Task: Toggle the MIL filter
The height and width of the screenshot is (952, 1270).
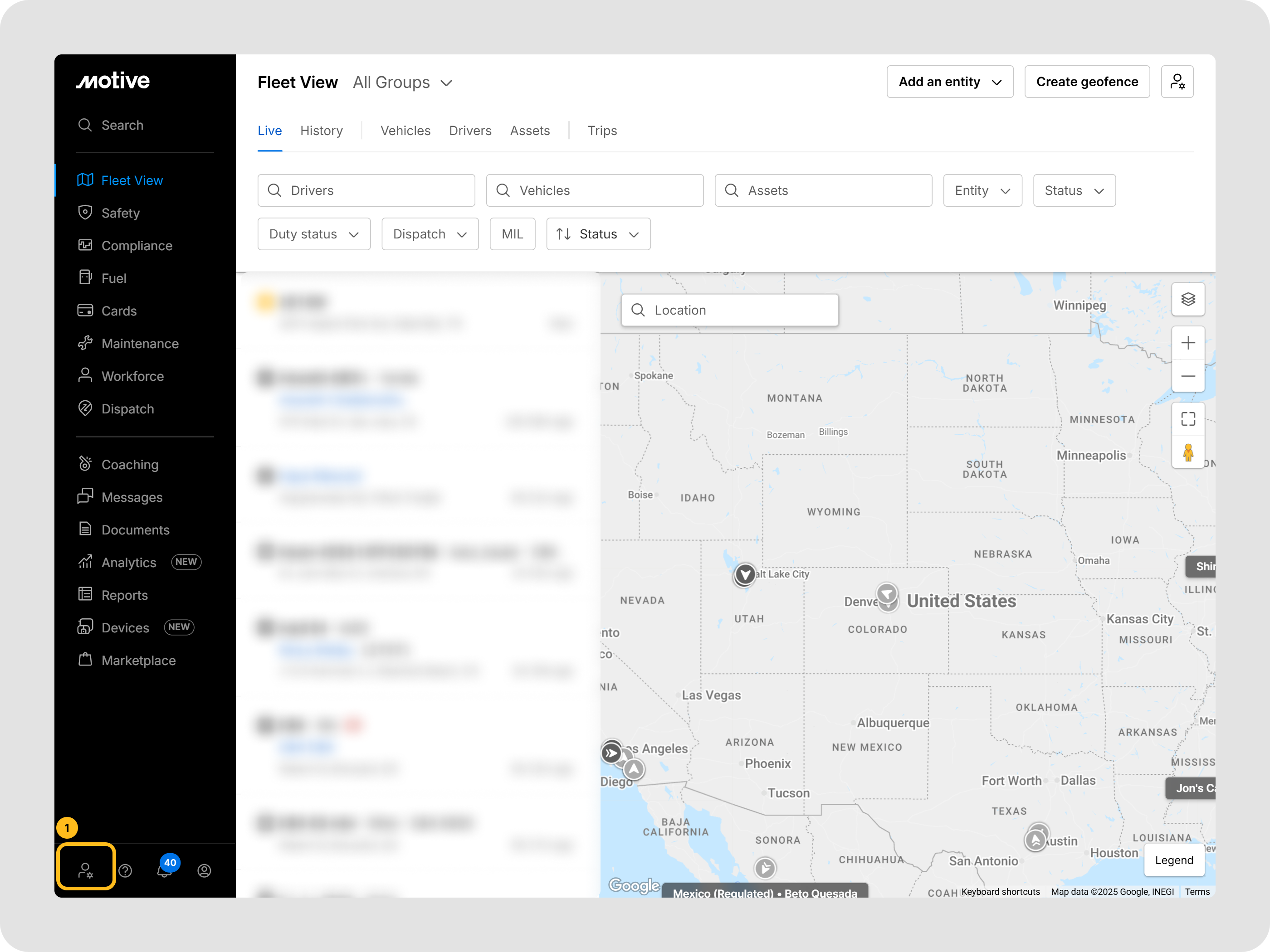Action: pos(512,234)
